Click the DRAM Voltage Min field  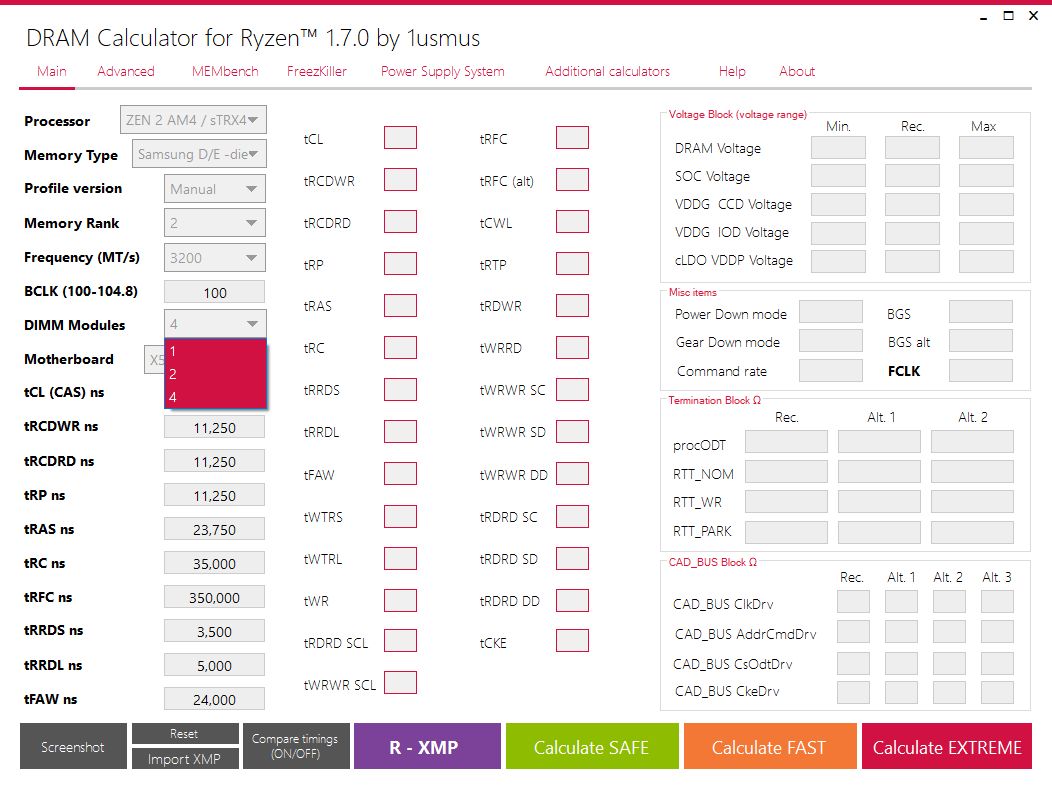pyautogui.click(x=838, y=148)
